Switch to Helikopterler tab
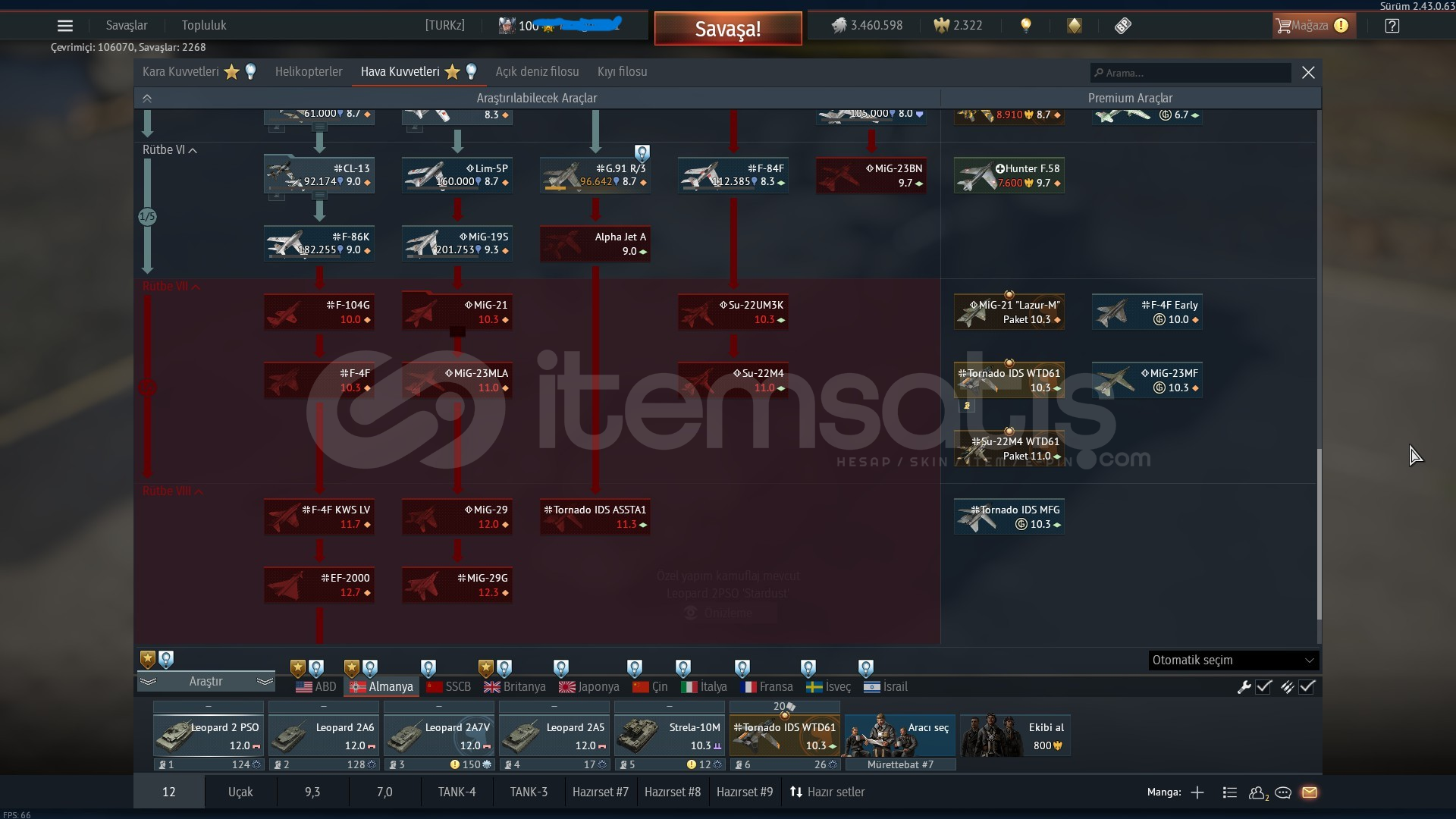The image size is (1456, 819). pyautogui.click(x=309, y=72)
